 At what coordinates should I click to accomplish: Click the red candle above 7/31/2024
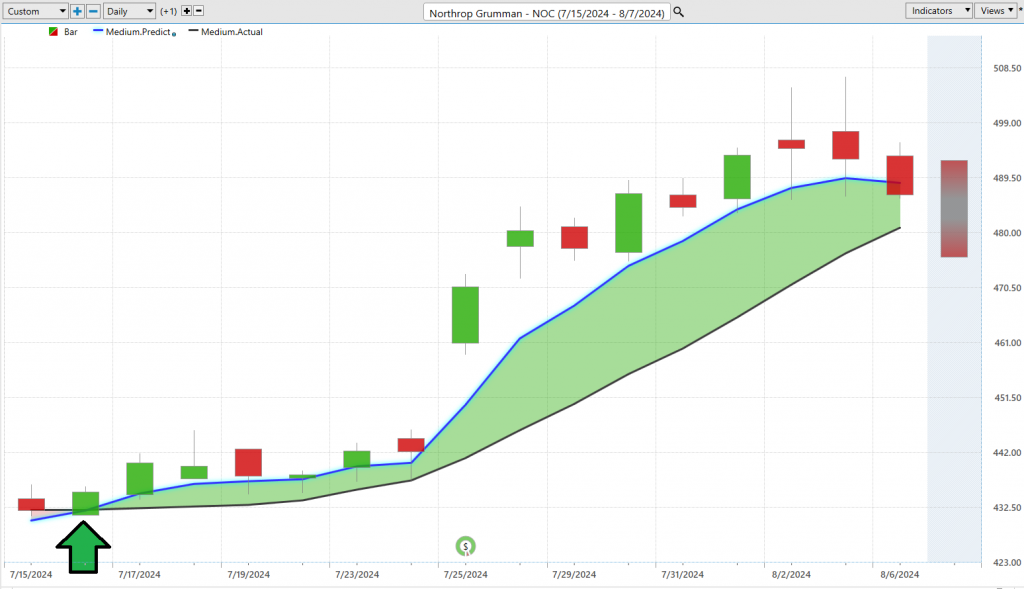click(682, 201)
